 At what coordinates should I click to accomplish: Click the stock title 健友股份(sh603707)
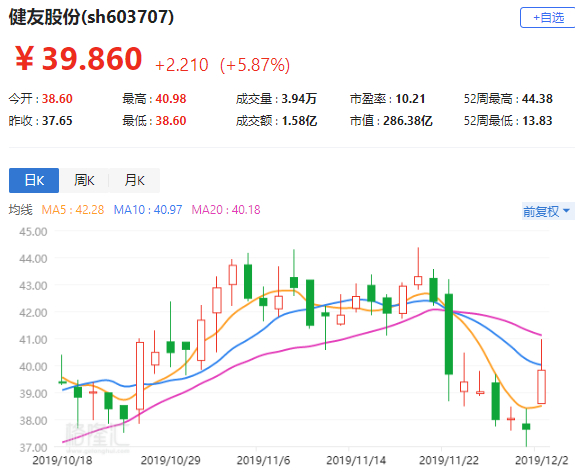click(91, 17)
